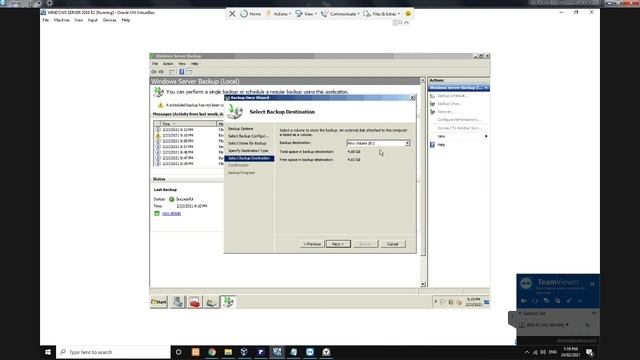Expand the View submenu in the Actions pane
This screenshot has width=640, height=360.
click(x=459, y=136)
